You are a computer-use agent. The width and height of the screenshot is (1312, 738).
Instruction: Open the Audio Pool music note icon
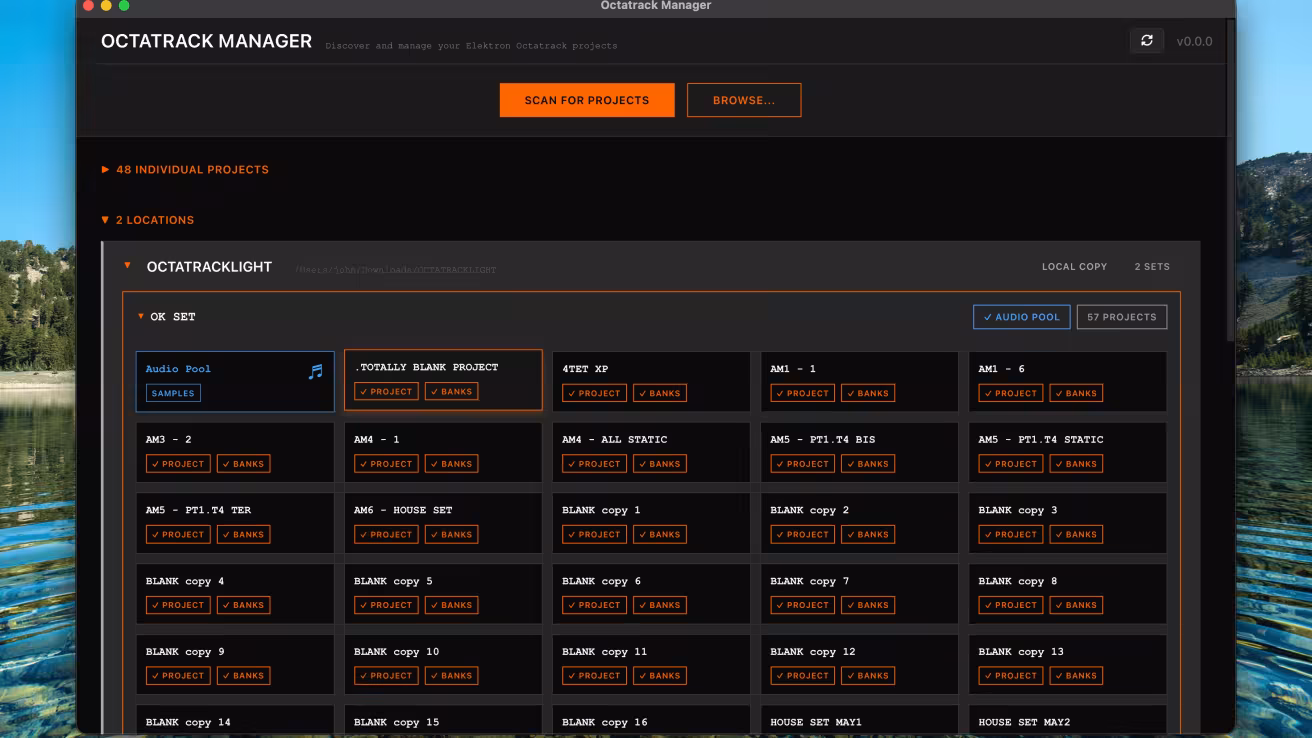316,372
